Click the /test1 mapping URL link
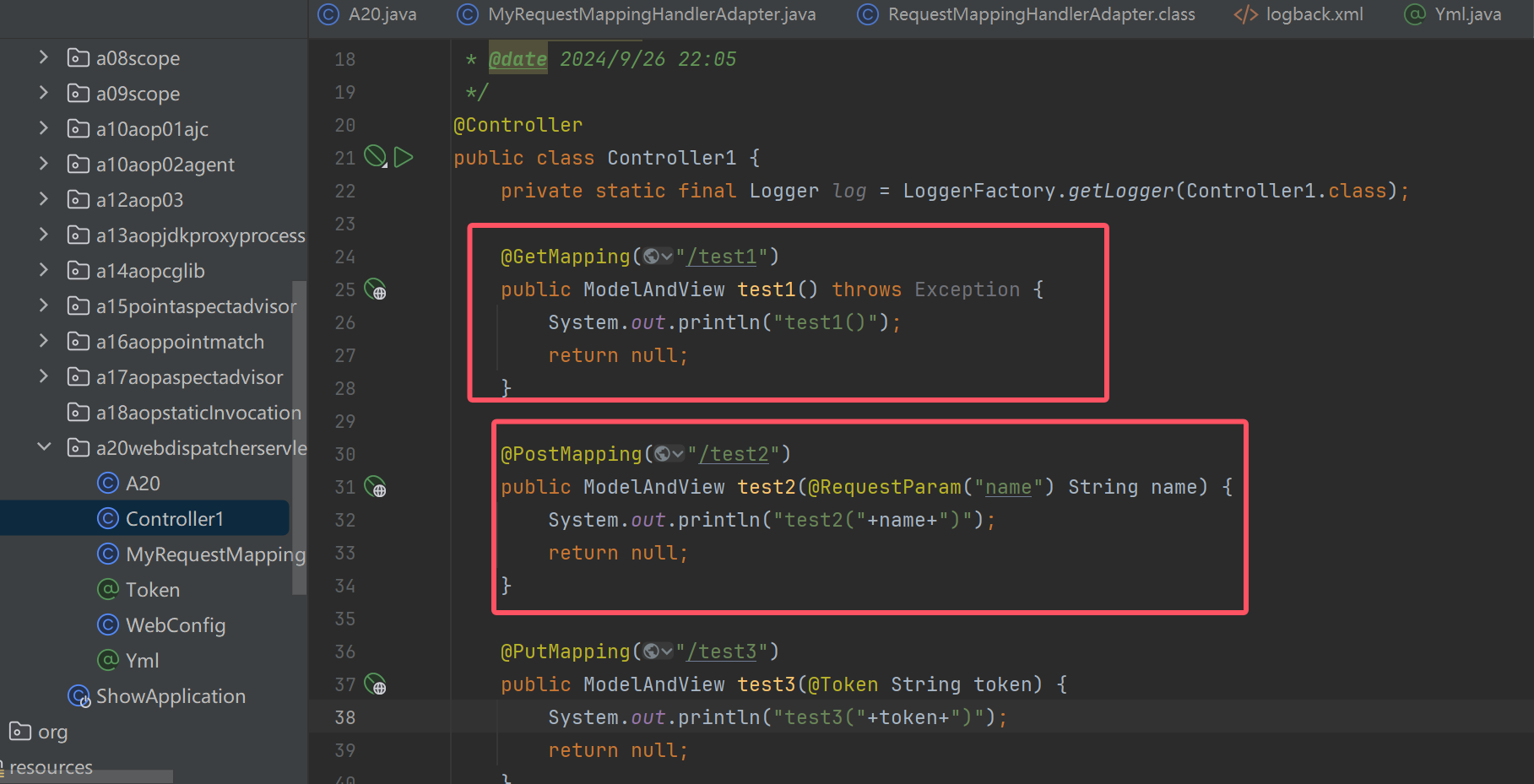Image resolution: width=1534 pixels, height=784 pixels. [x=722, y=257]
